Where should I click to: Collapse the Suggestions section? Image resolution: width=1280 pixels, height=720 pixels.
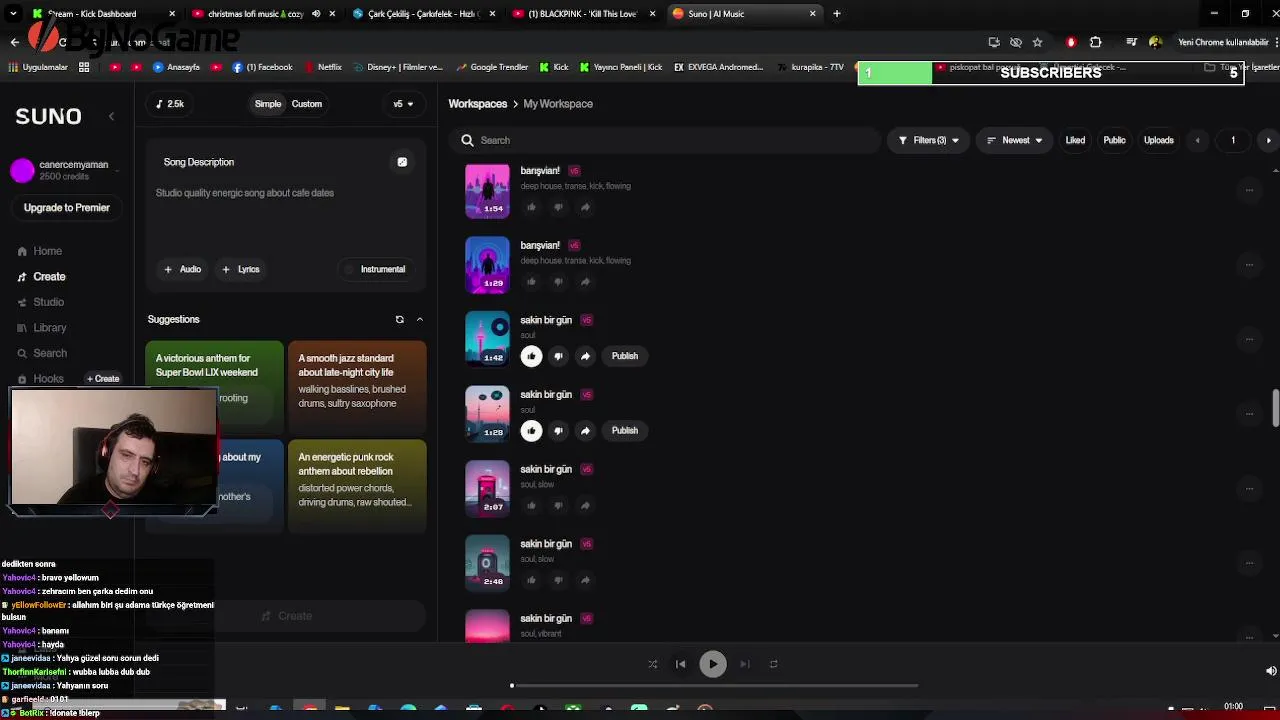[419, 320]
